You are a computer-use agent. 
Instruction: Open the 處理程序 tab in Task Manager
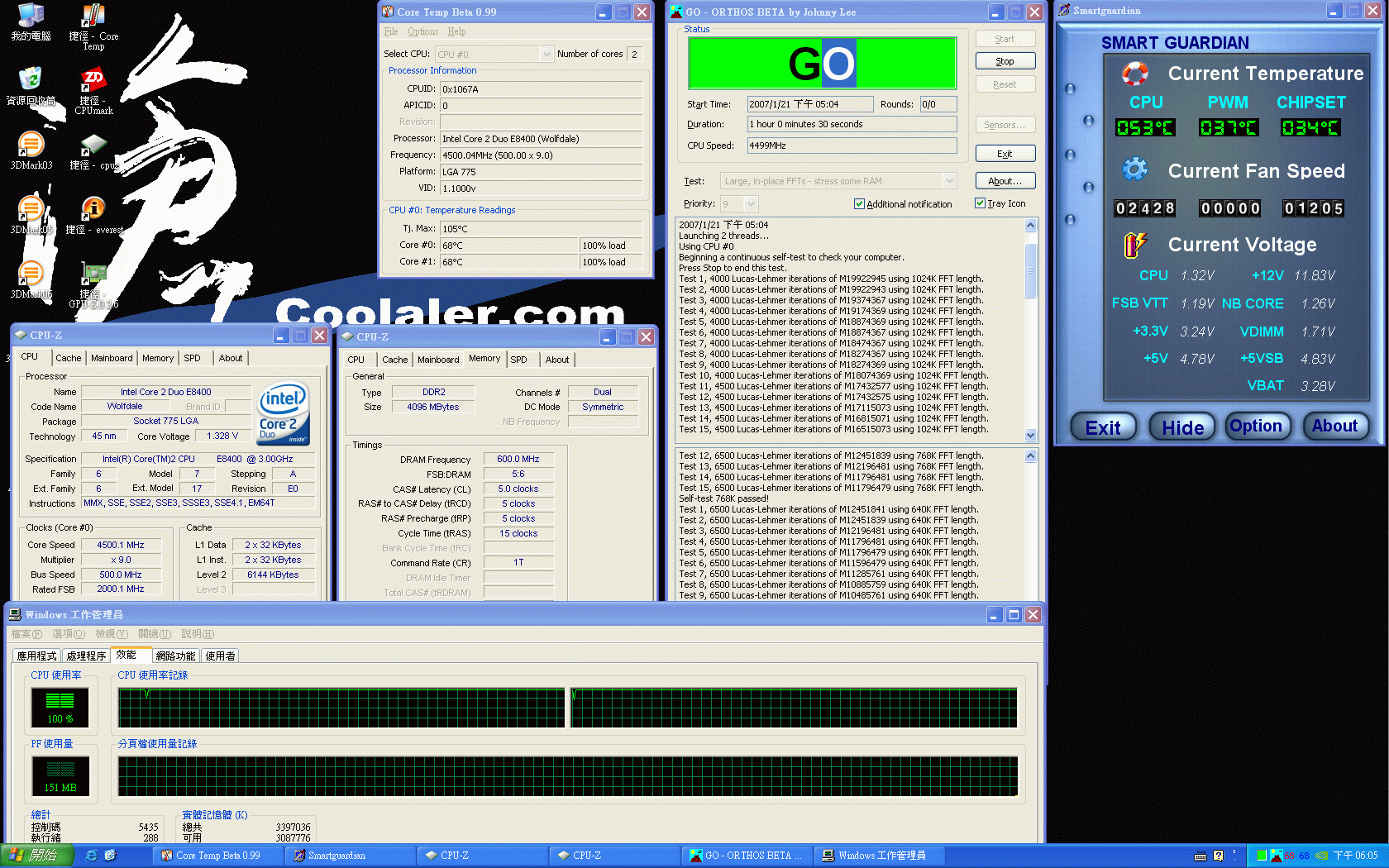(x=86, y=656)
